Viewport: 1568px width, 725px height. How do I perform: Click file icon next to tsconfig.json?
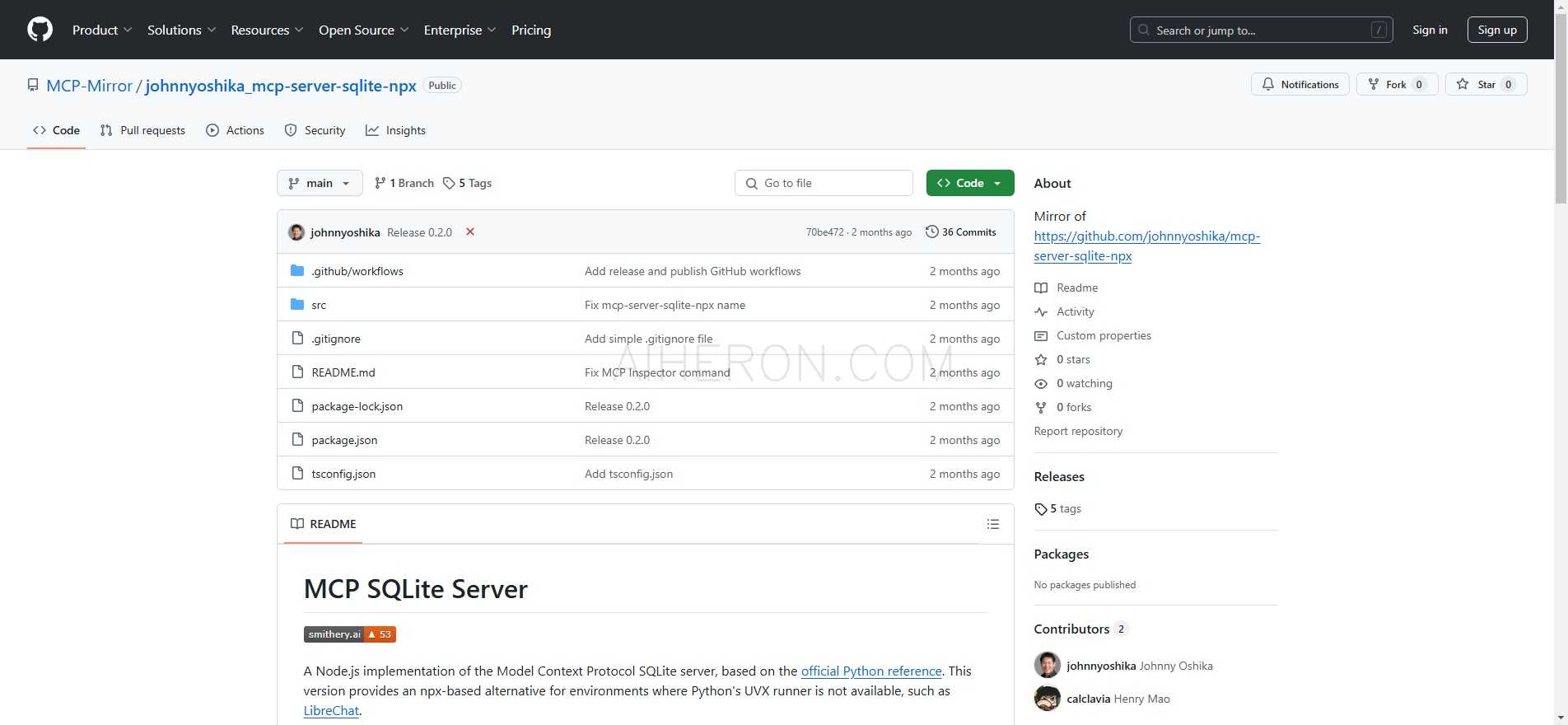point(297,474)
